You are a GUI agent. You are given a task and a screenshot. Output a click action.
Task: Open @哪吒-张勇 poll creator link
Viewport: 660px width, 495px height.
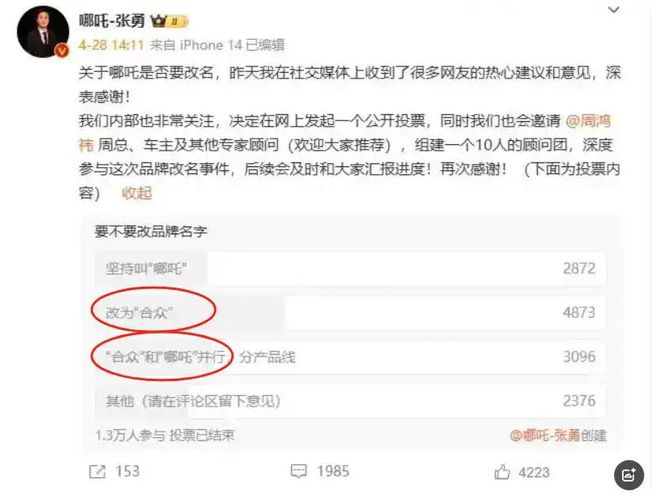coord(545,435)
